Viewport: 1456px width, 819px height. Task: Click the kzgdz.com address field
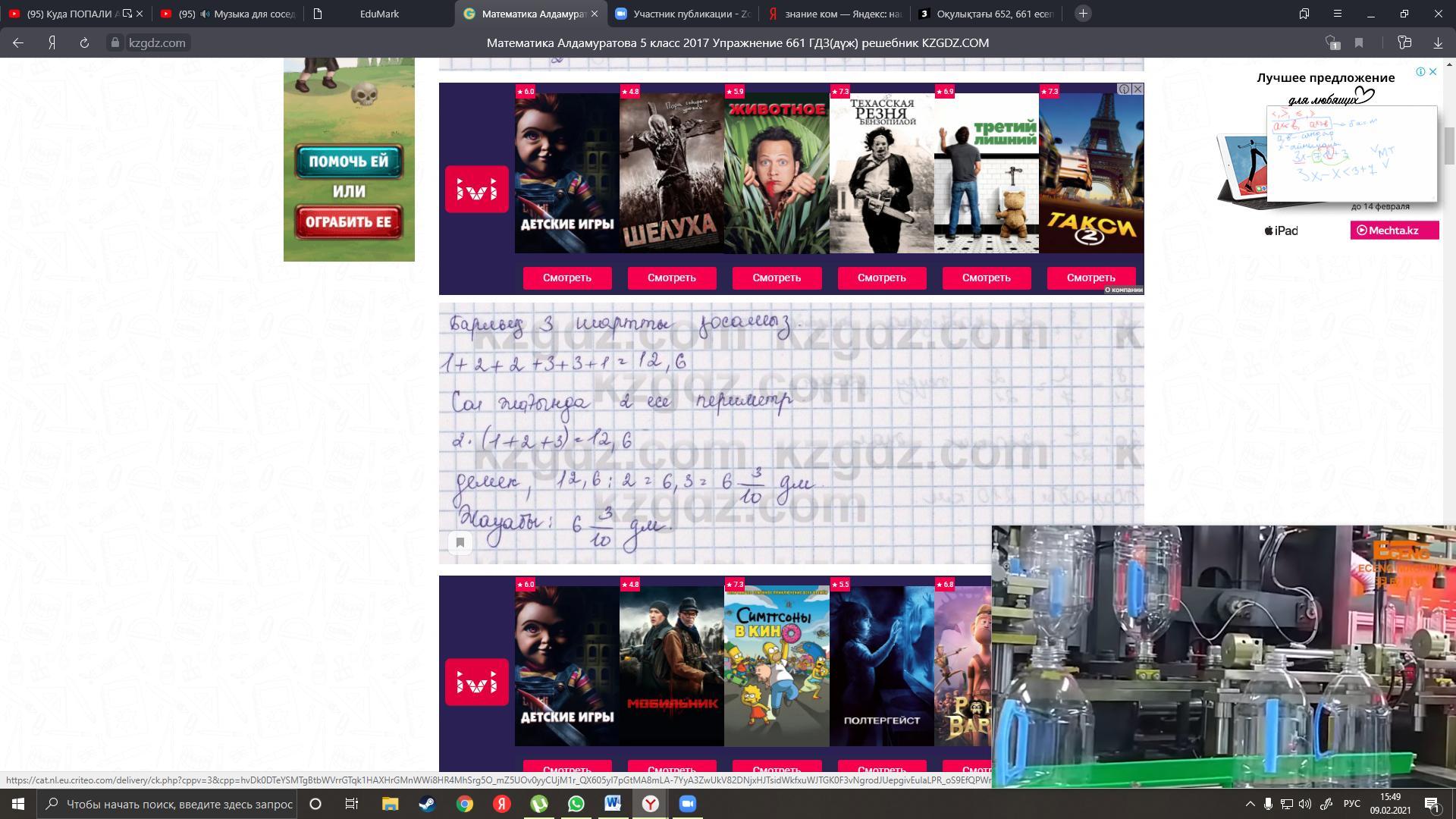(x=157, y=43)
